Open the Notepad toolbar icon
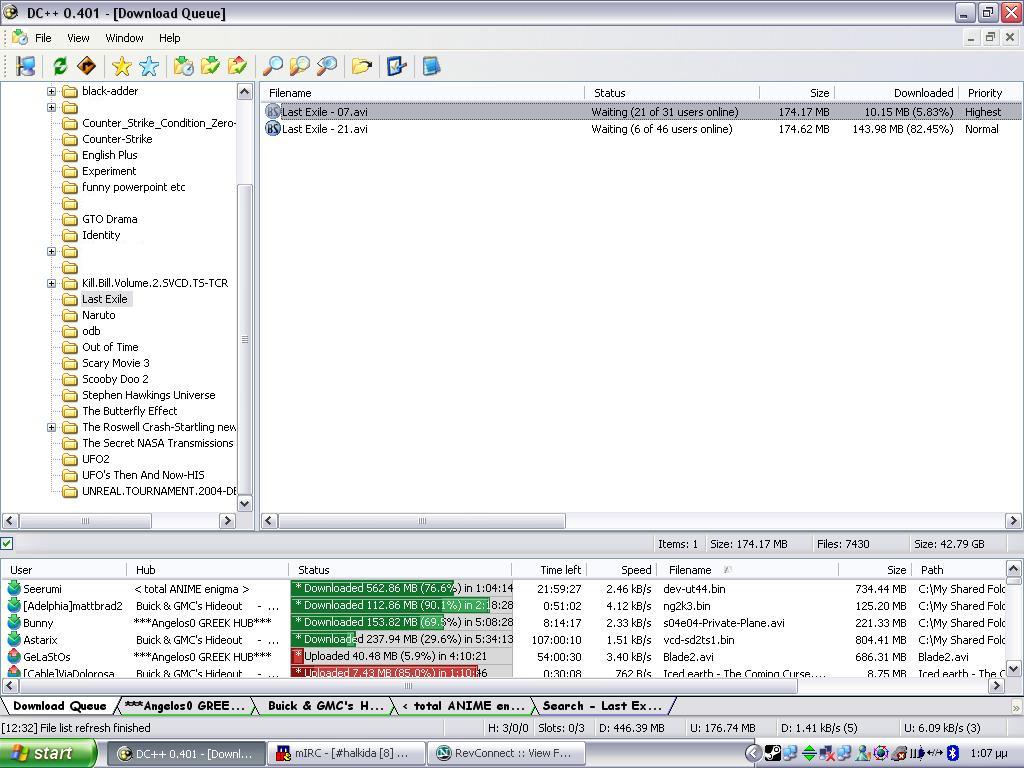1024x768 pixels. coord(431,66)
